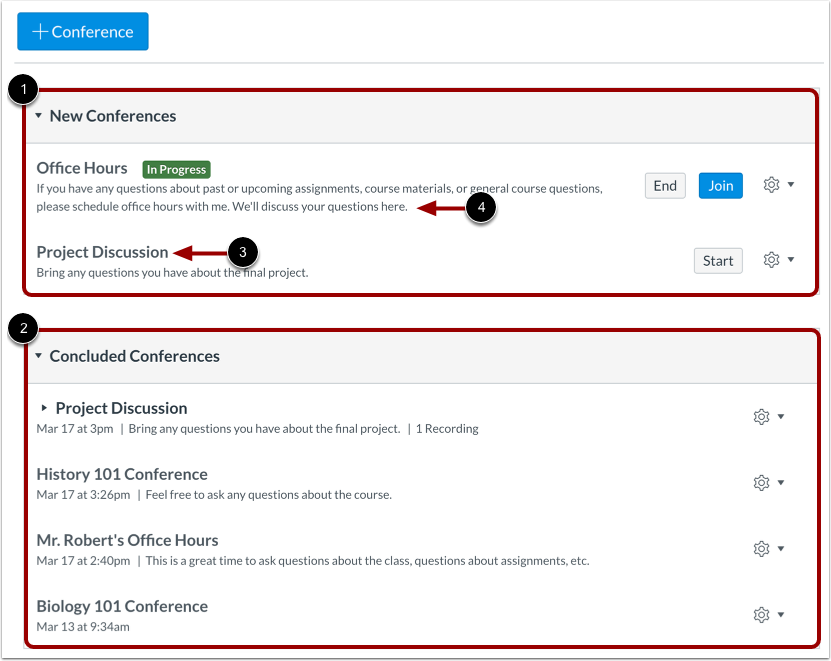This screenshot has width=831, height=661.
Task: Open settings gear for Biology 101 Conference
Action: tap(761, 614)
